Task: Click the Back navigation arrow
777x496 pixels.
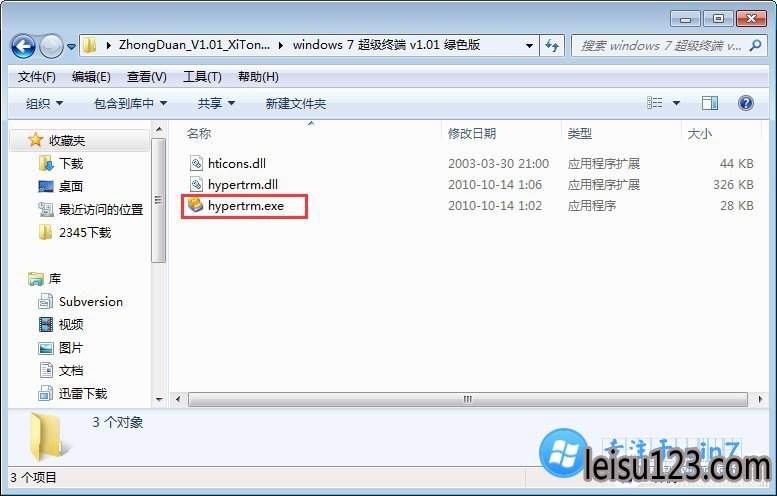Action: [23, 46]
